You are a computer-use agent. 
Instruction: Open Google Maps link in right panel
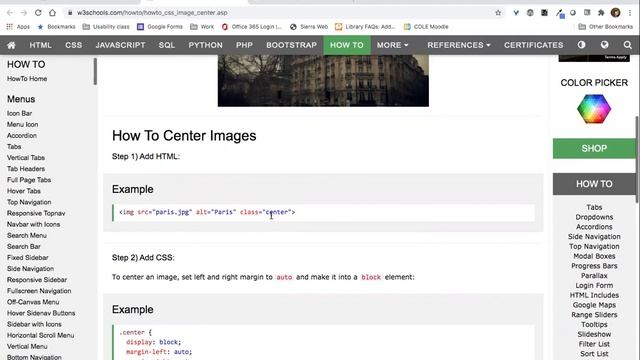(x=594, y=305)
